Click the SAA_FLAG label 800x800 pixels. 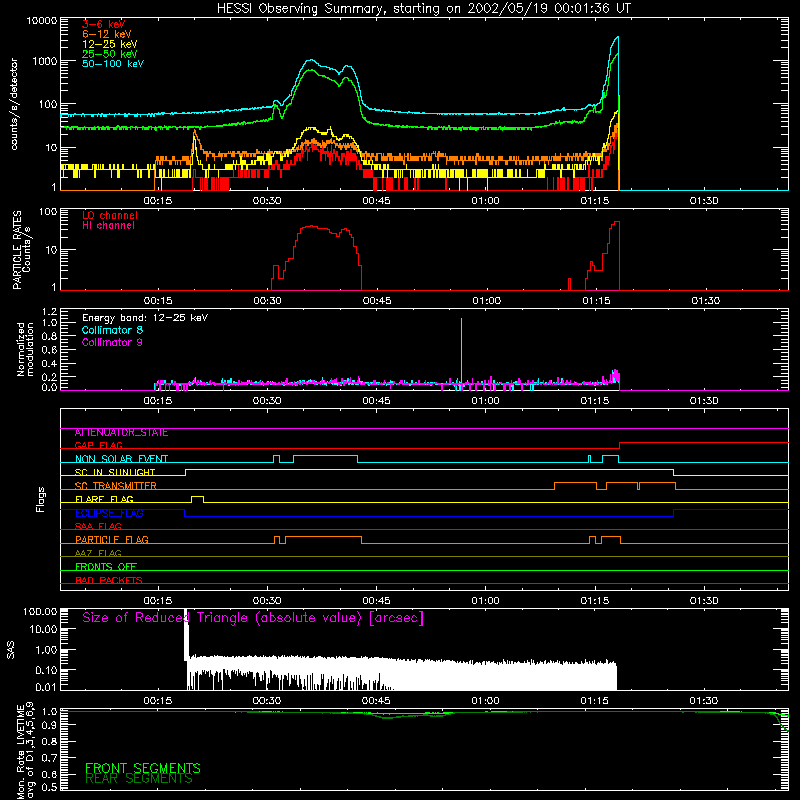point(98,526)
